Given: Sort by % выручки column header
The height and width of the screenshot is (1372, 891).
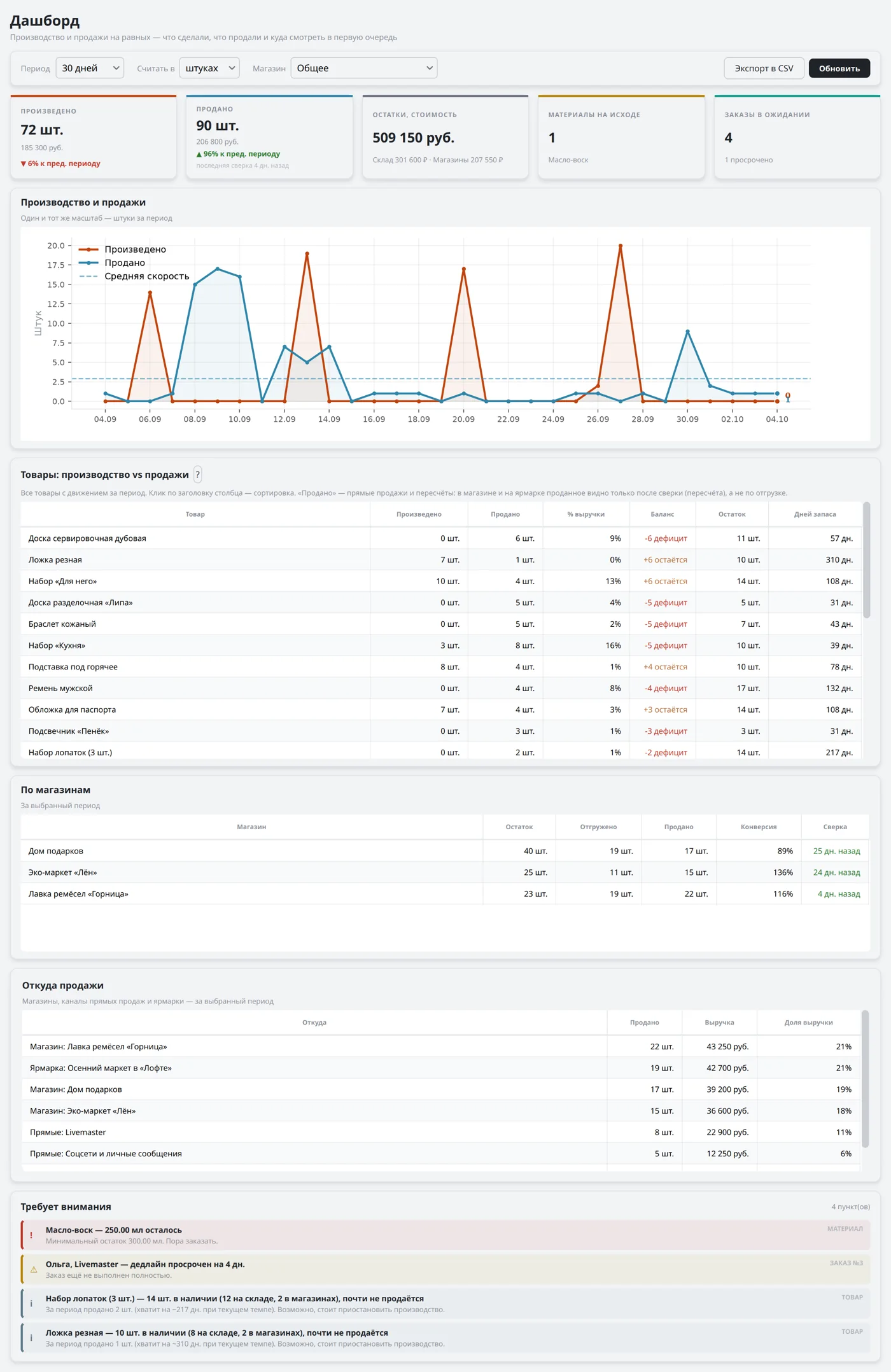Looking at the screenshot, I should click(586, 514).
